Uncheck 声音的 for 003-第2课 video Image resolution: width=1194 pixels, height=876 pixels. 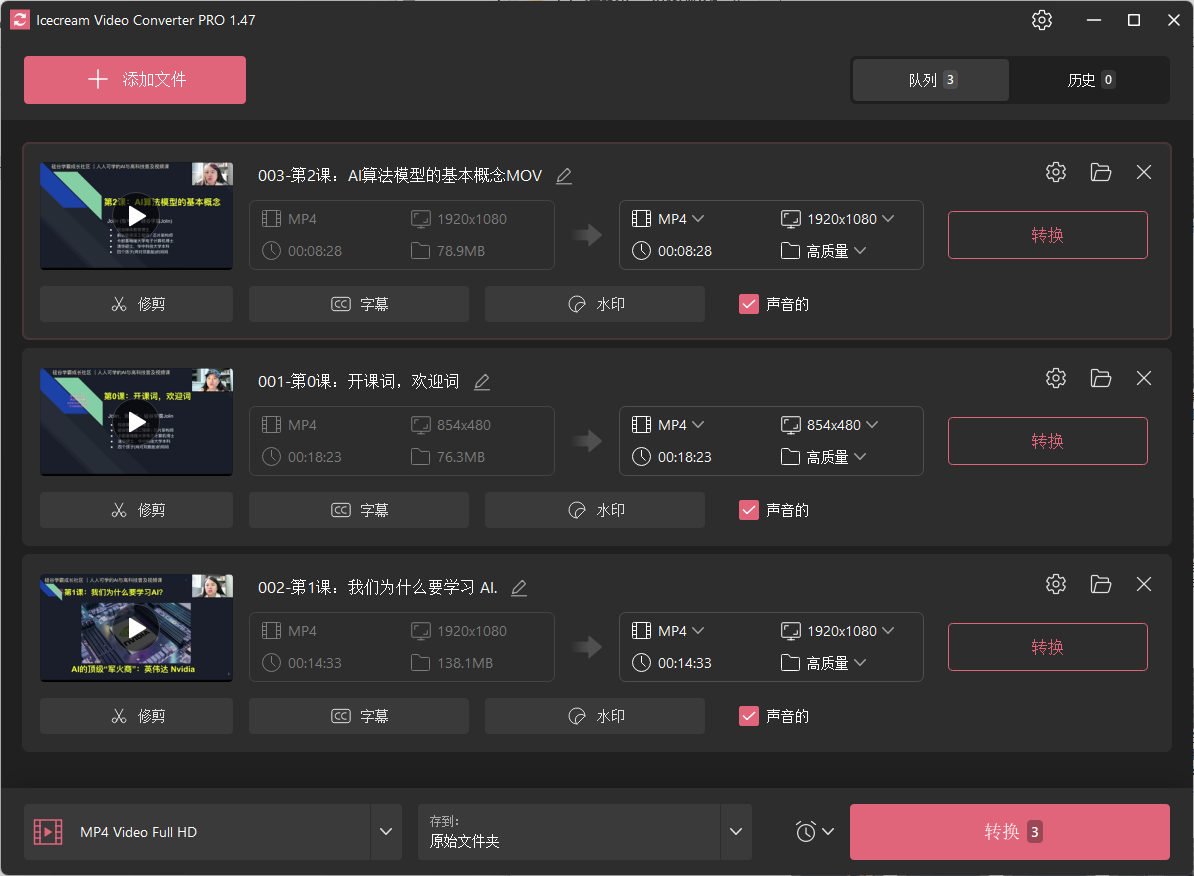(x=749, y=304)
